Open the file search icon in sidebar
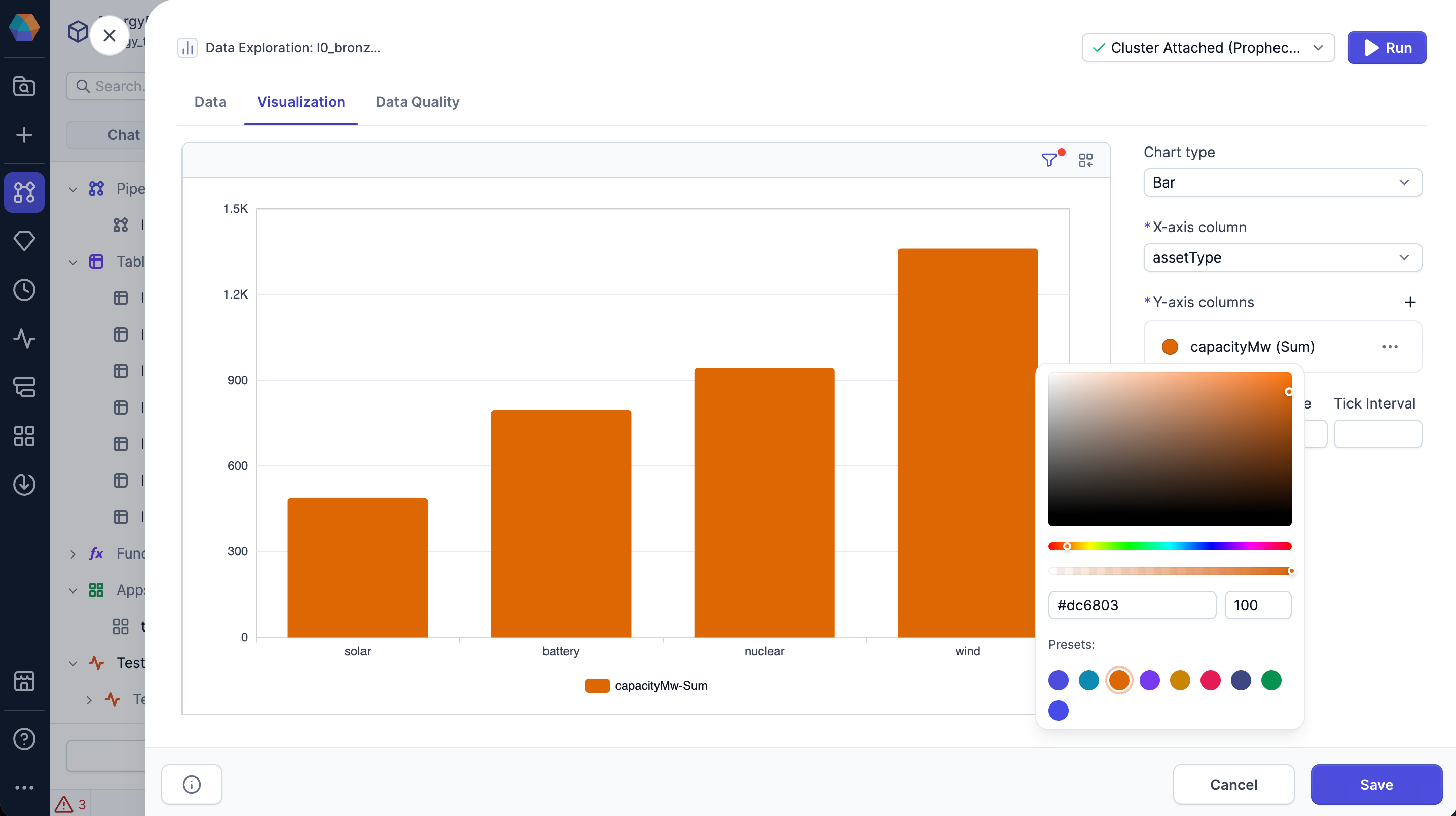Image resolution: width=1456 pixels, height=816 pixels. 24,87
